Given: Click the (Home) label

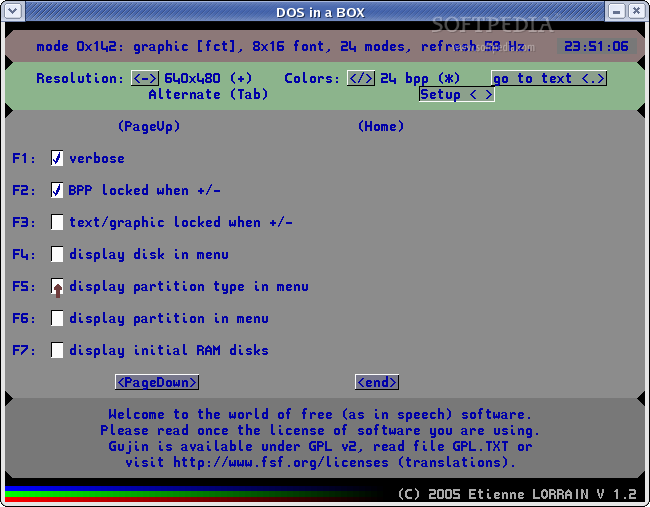Looking at the screenshot, I should pyautogui.click(x=381, y=126).
